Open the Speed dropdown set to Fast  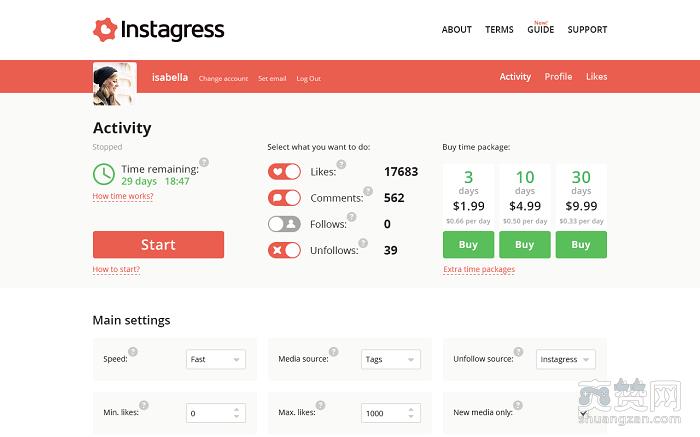tap(215, 359)
